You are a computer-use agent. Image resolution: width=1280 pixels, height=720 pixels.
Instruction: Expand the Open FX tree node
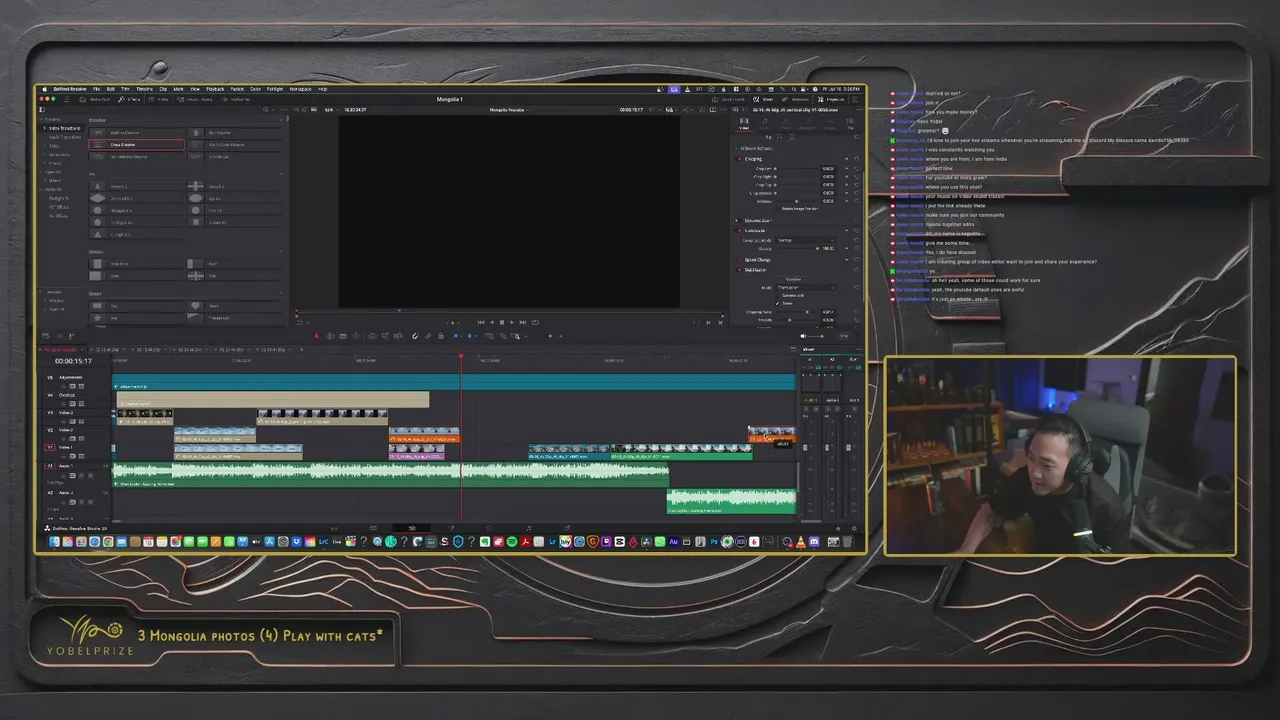click(x=40, y=172)
